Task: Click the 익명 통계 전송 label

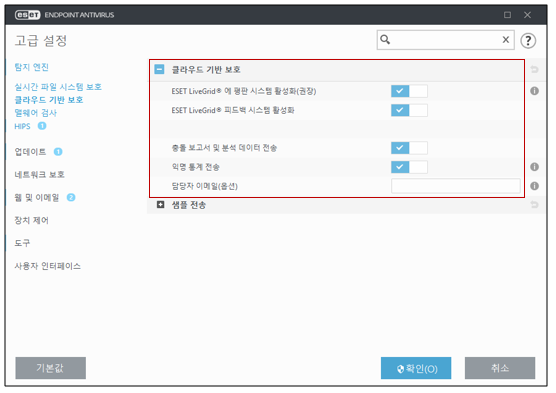Action: coord(195,167)
